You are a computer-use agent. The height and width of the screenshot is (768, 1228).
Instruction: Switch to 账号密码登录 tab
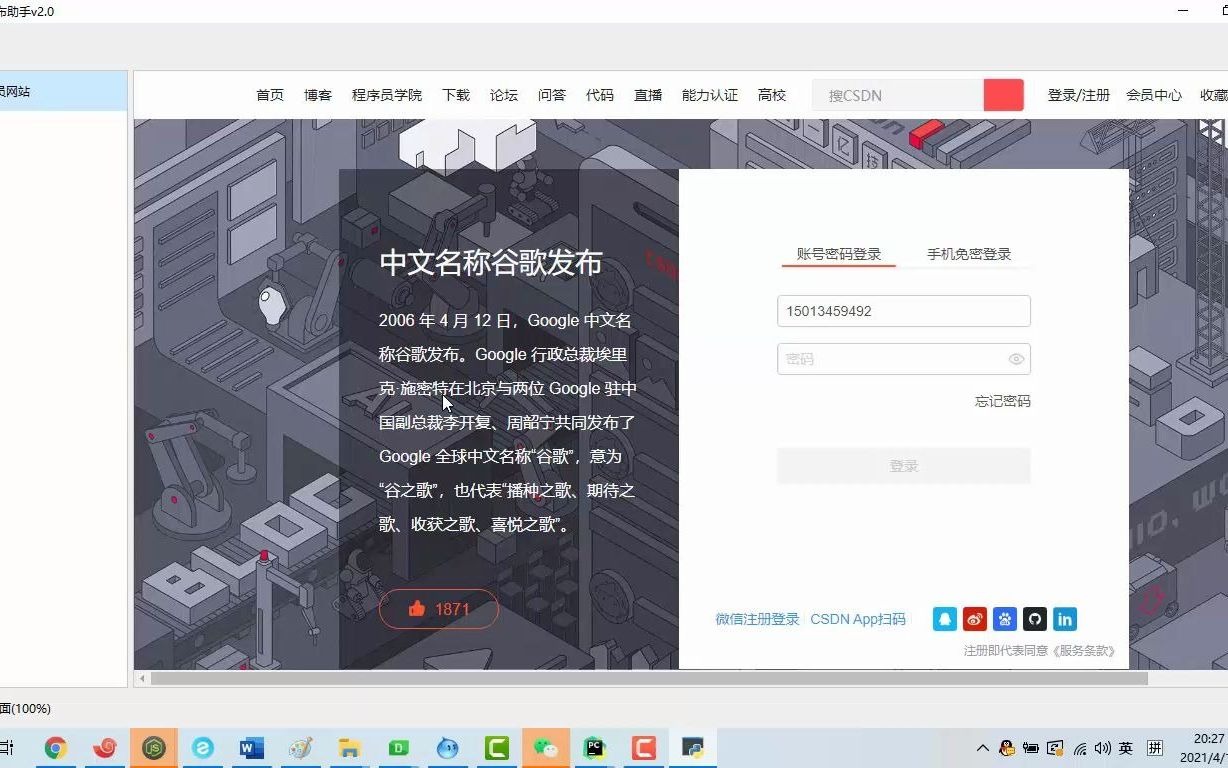(837, 253)
